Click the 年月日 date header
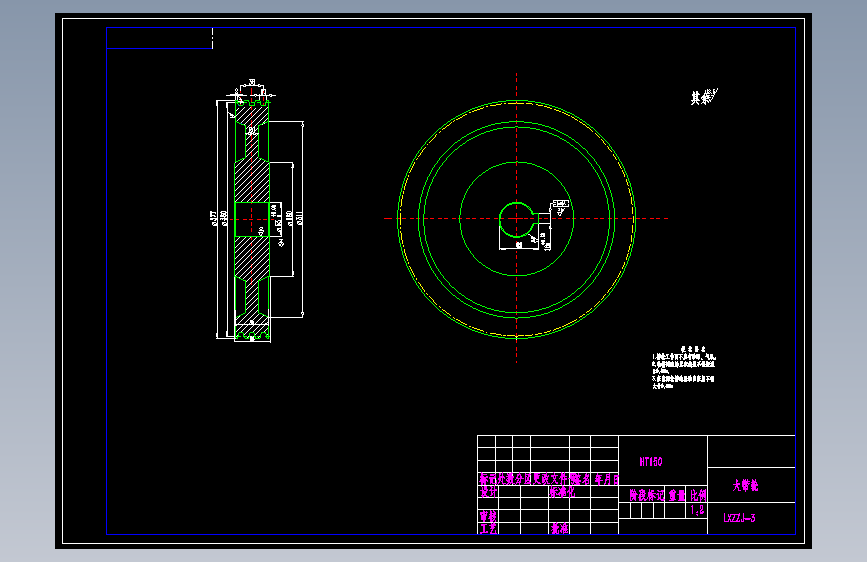Screen dimensions: 867x562 (x=607, y=480)
